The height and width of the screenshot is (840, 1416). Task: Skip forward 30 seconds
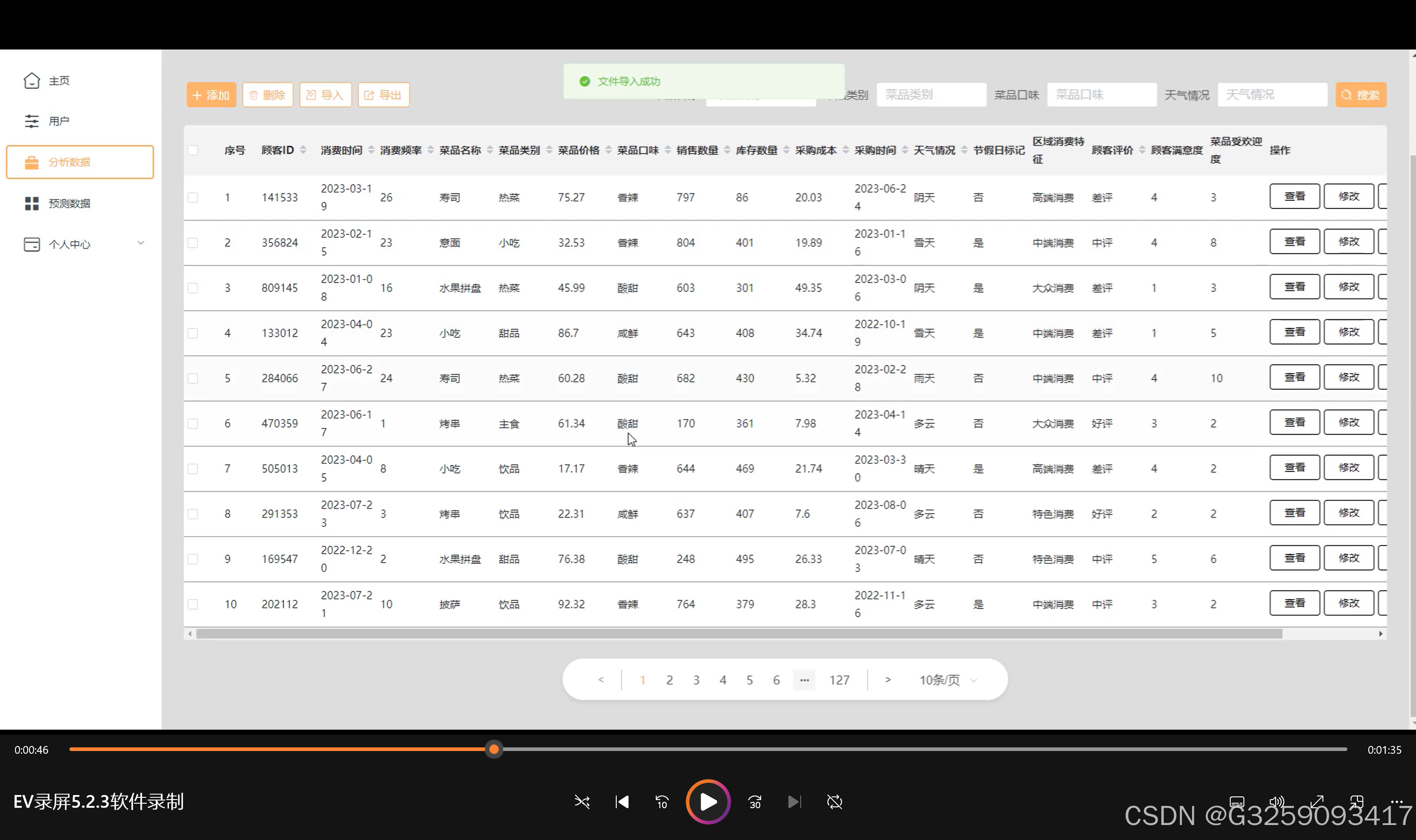click(755, 801)
